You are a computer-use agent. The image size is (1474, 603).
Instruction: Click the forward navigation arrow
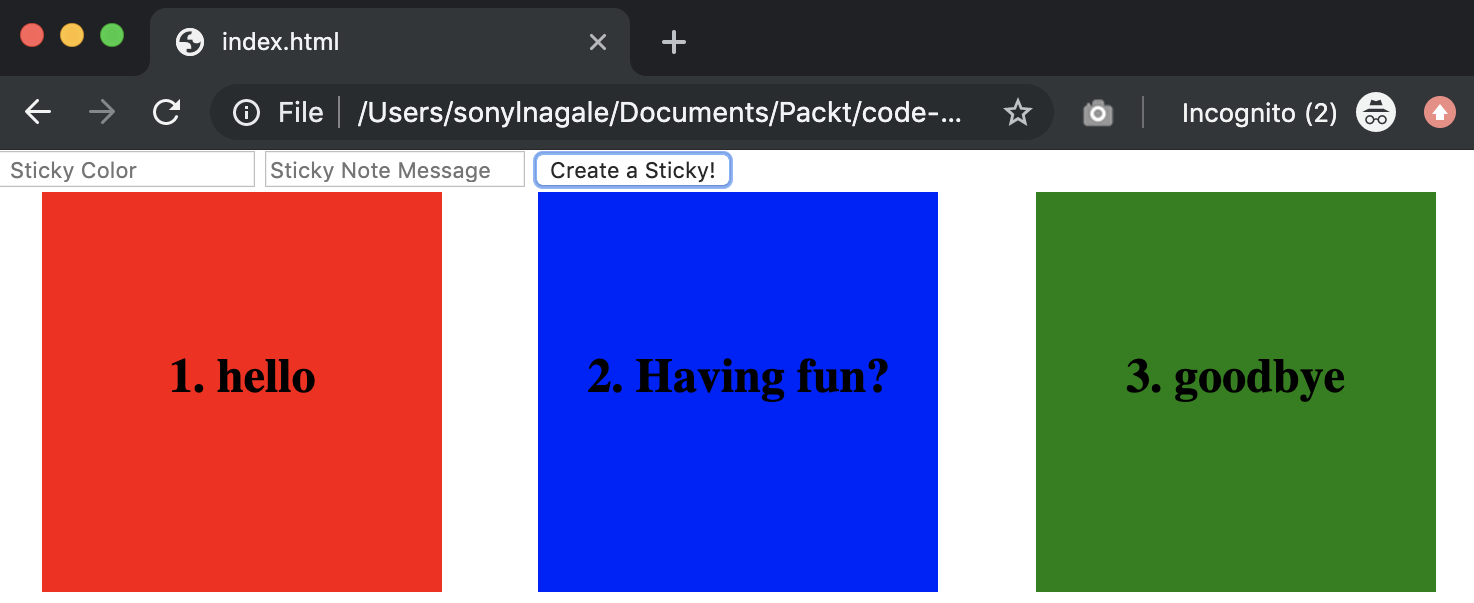[x=102, y=112]
